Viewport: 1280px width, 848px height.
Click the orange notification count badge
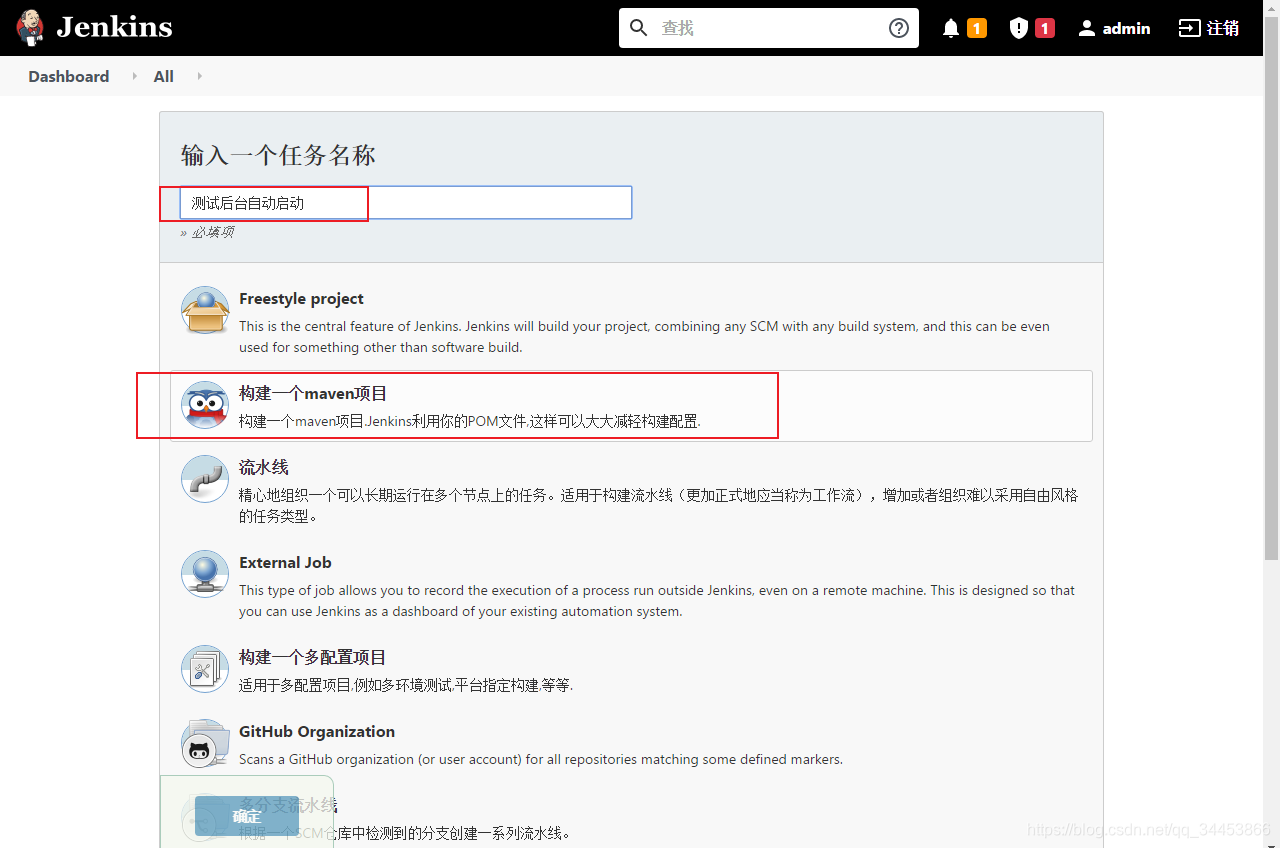click(977, 28)
